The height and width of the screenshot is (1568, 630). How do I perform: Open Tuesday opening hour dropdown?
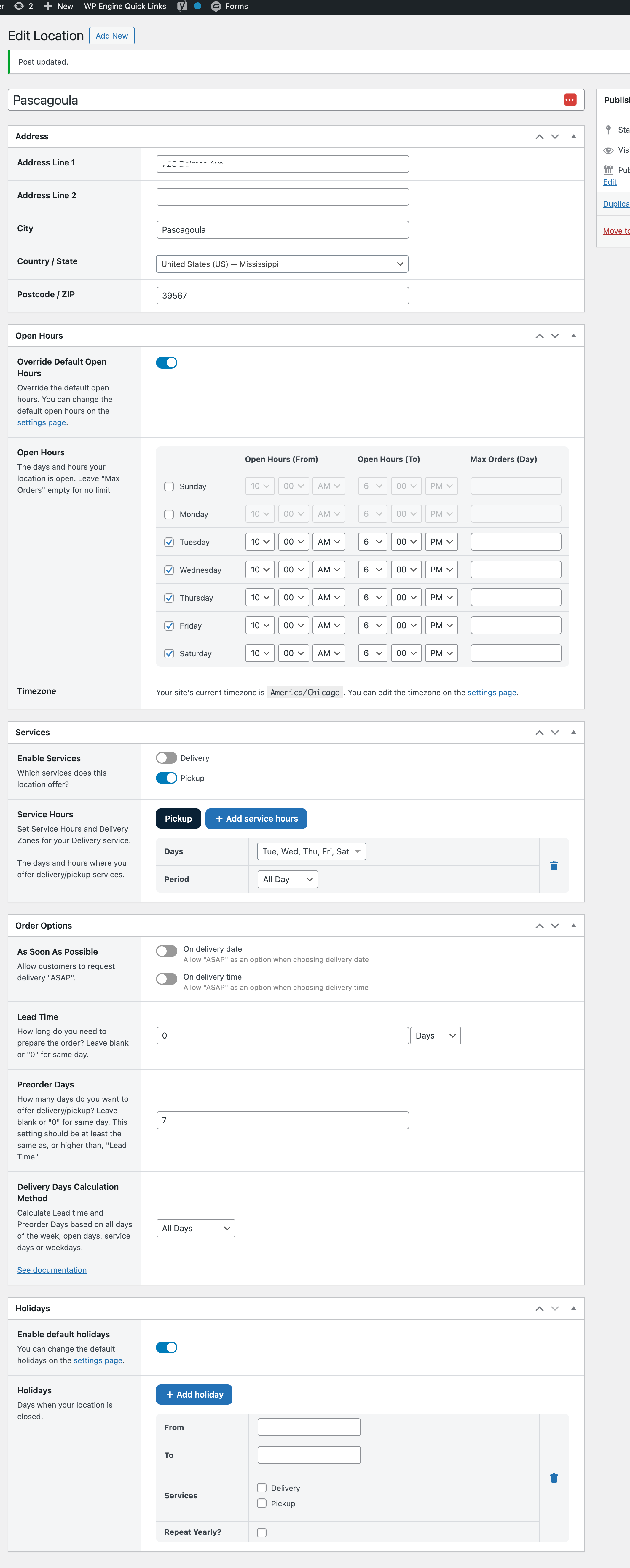(x=260, y=542)
